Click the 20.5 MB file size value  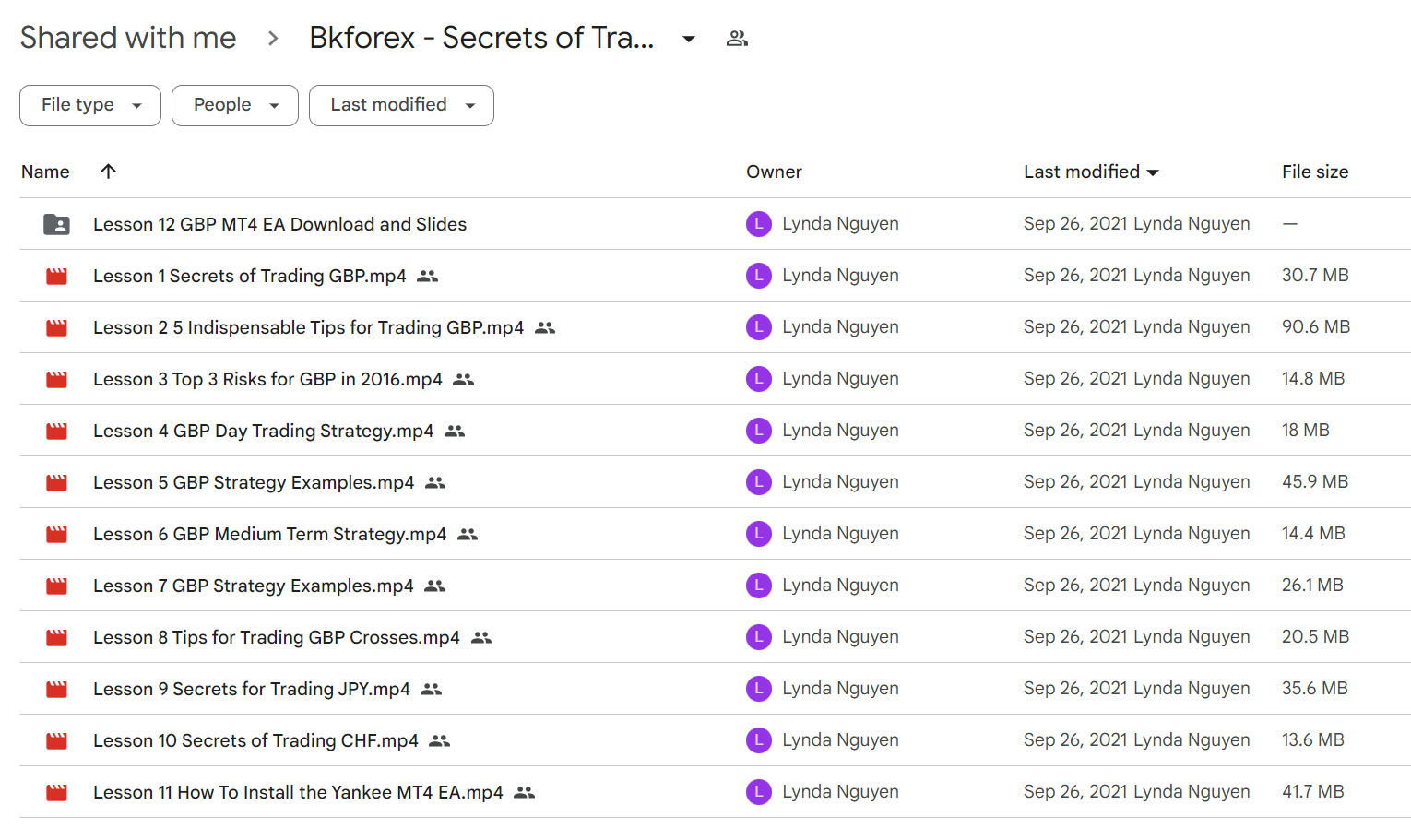coord(1316,636)
